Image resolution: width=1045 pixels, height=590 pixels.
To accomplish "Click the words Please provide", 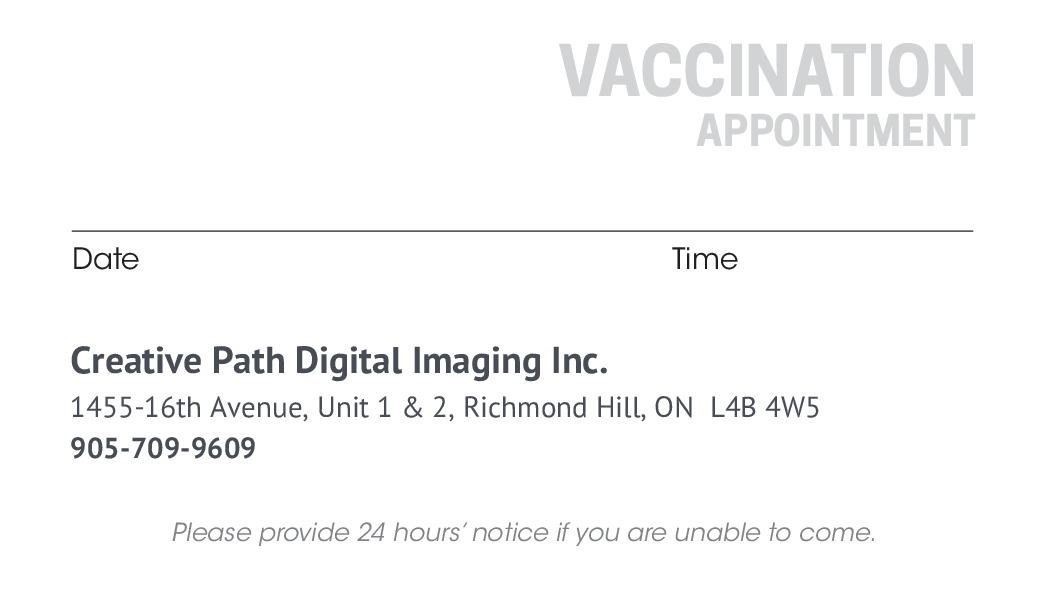I will [260, 532].
